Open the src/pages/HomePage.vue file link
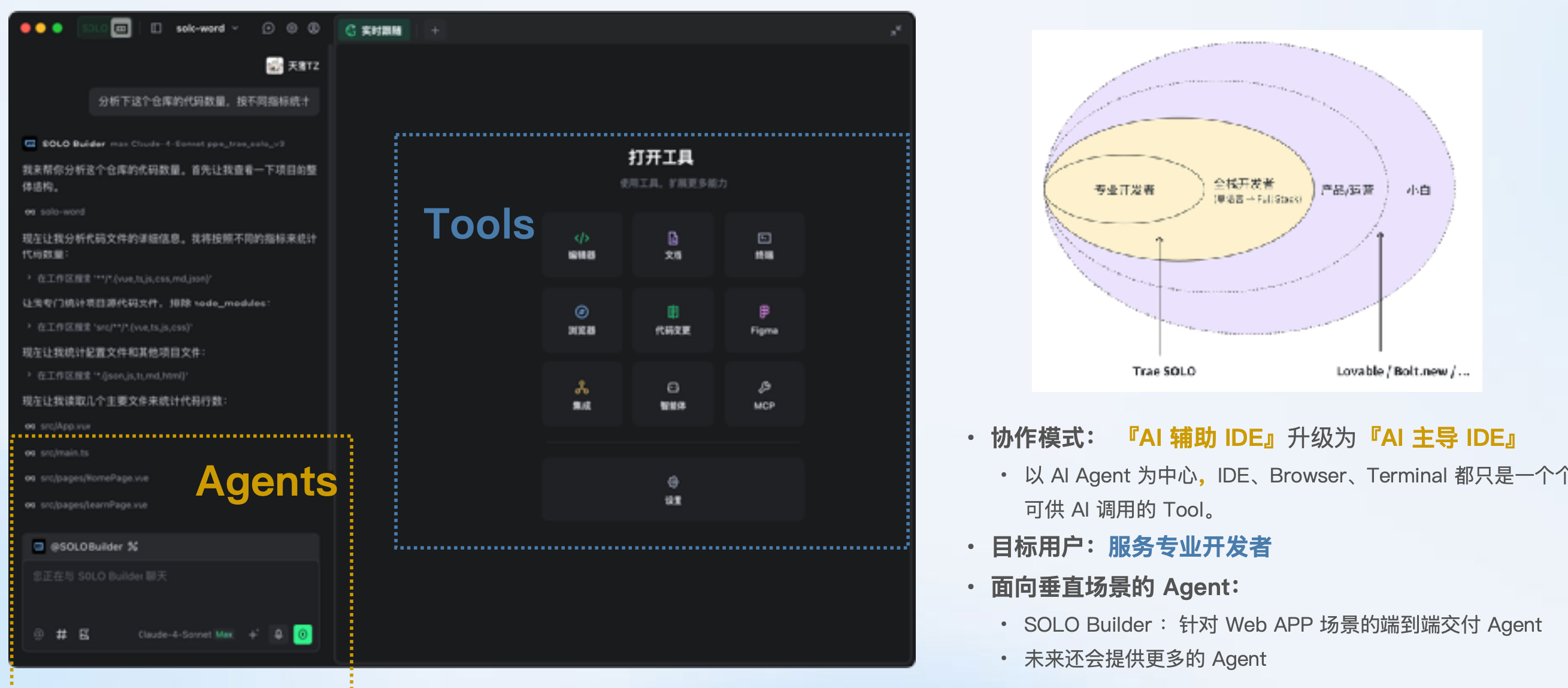The height and width of the screenshot is (688, 1568). tap(95, 478)
